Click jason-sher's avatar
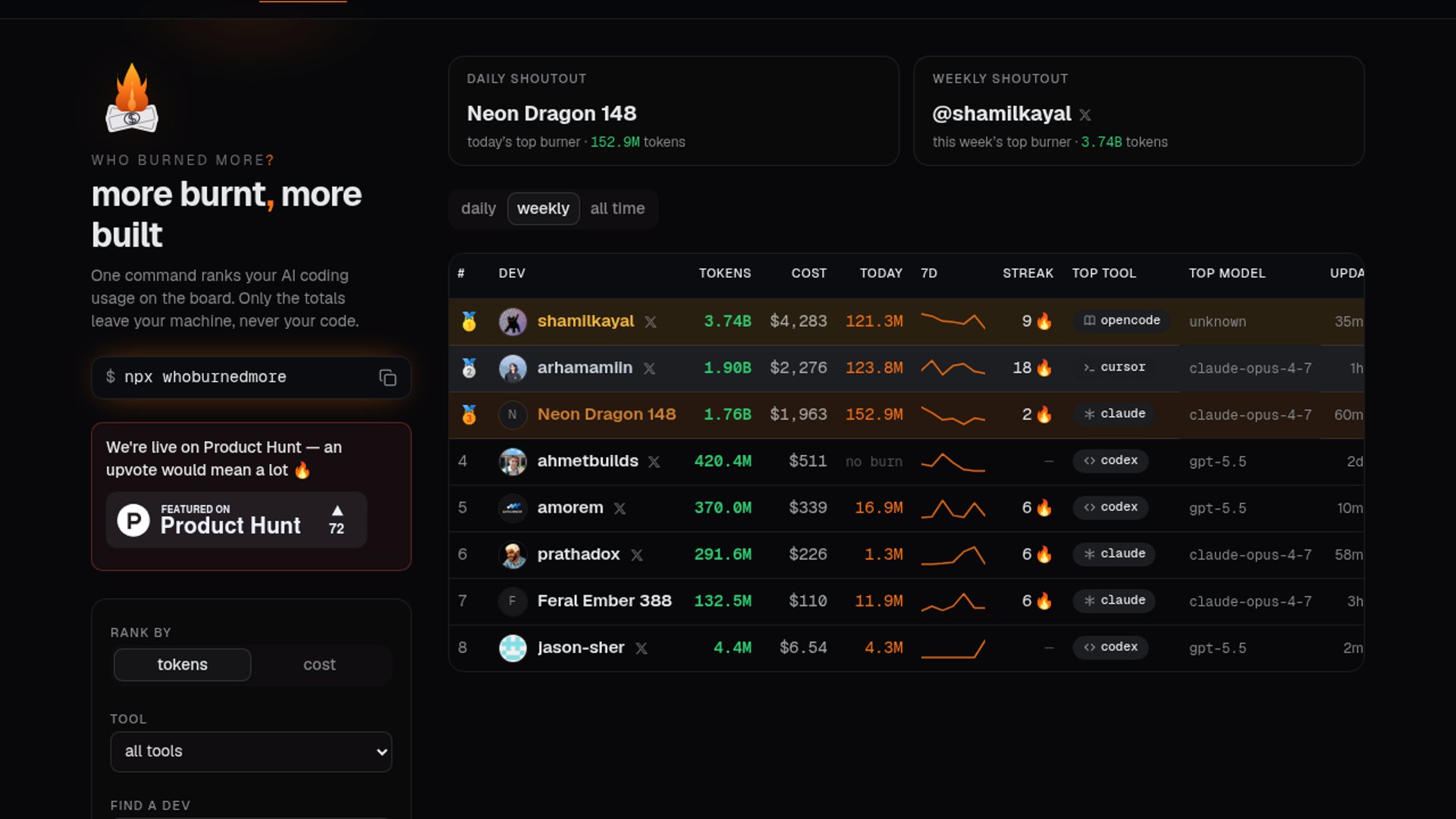The width and height of the screenshot is (1456, 819). pos(513,648)
